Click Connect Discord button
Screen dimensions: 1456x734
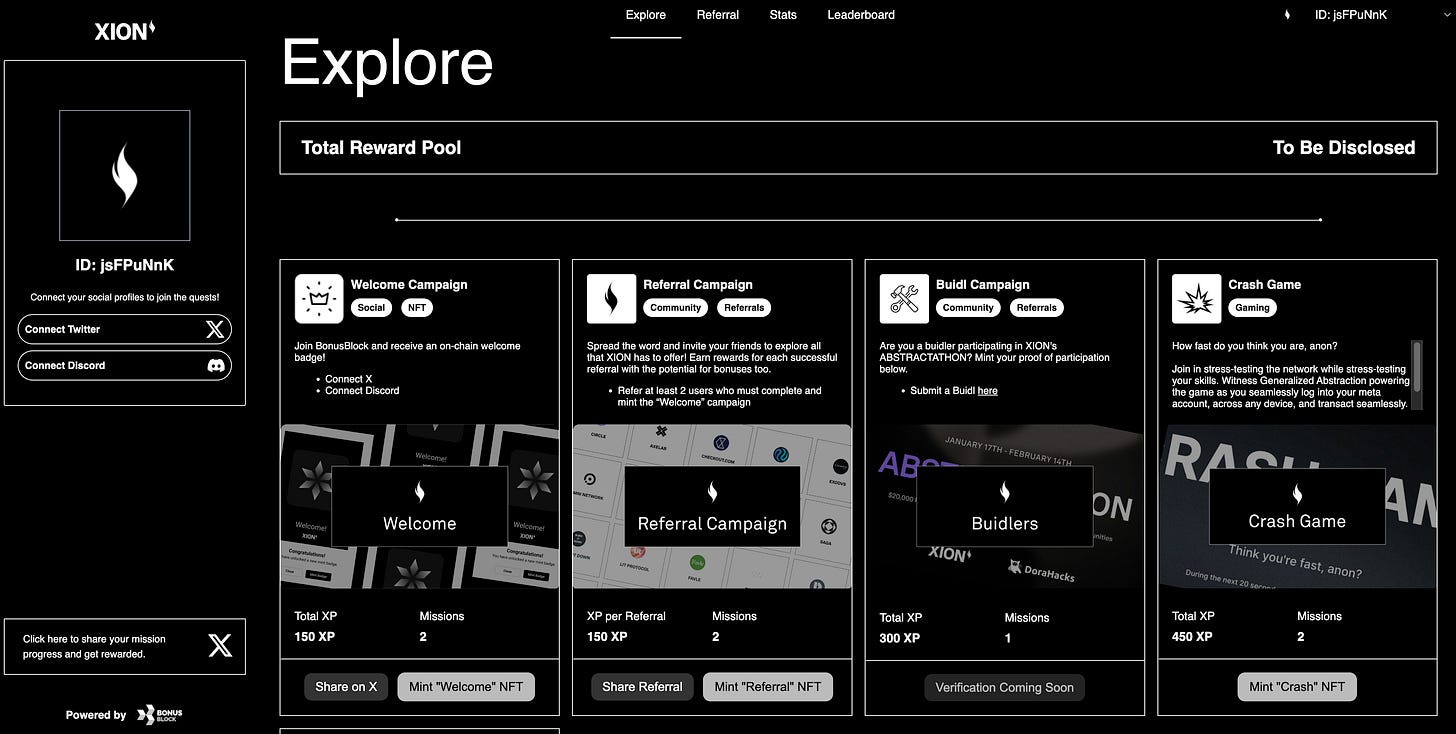(x=125, y=365)
